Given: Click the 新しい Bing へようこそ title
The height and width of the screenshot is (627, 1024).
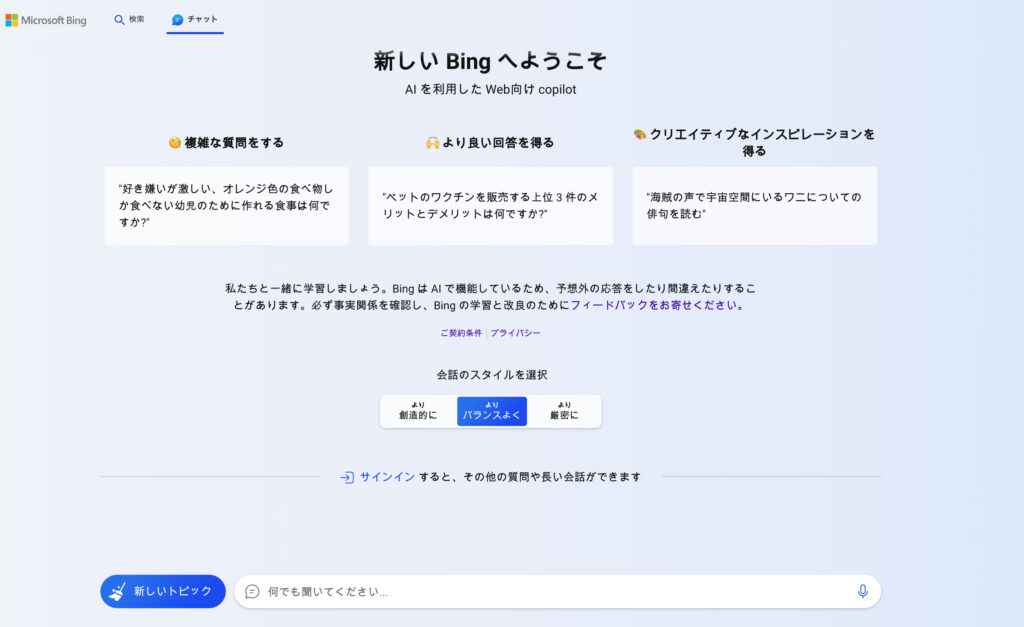Looking at the screenshot, I should (490, 61).
